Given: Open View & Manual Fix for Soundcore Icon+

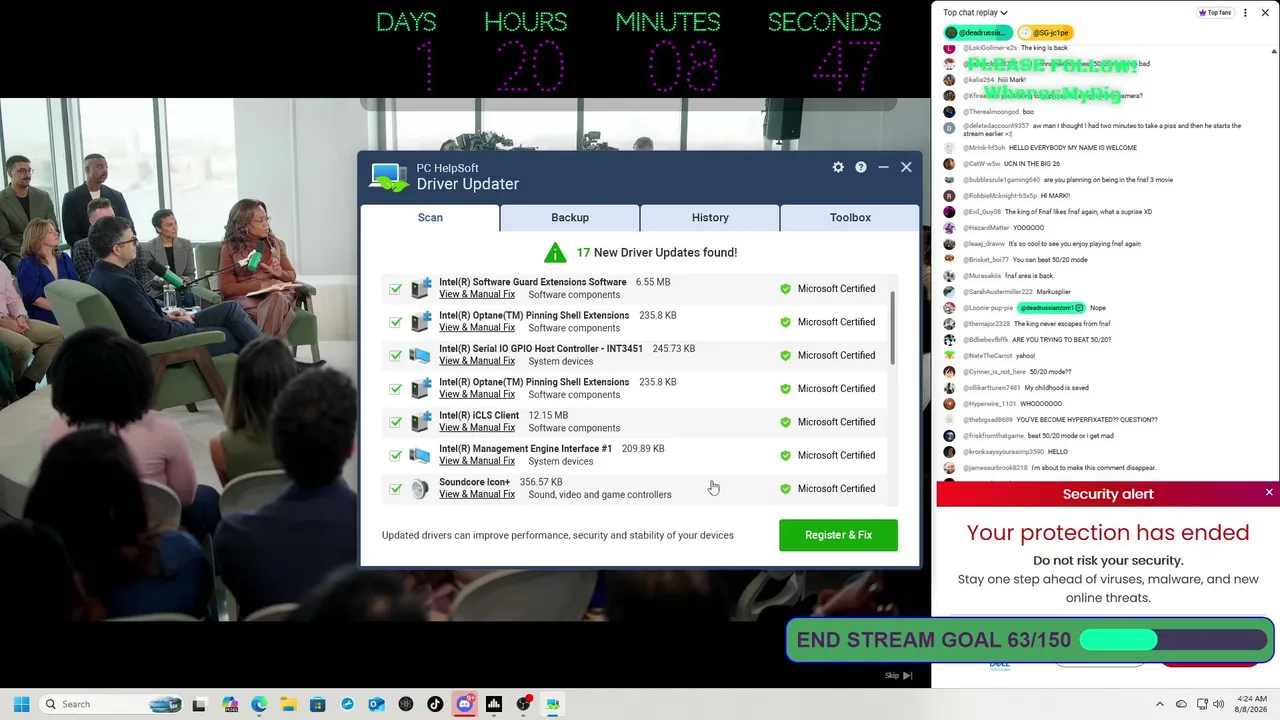Looking at the screenshot, I should [x=477, y=494].
